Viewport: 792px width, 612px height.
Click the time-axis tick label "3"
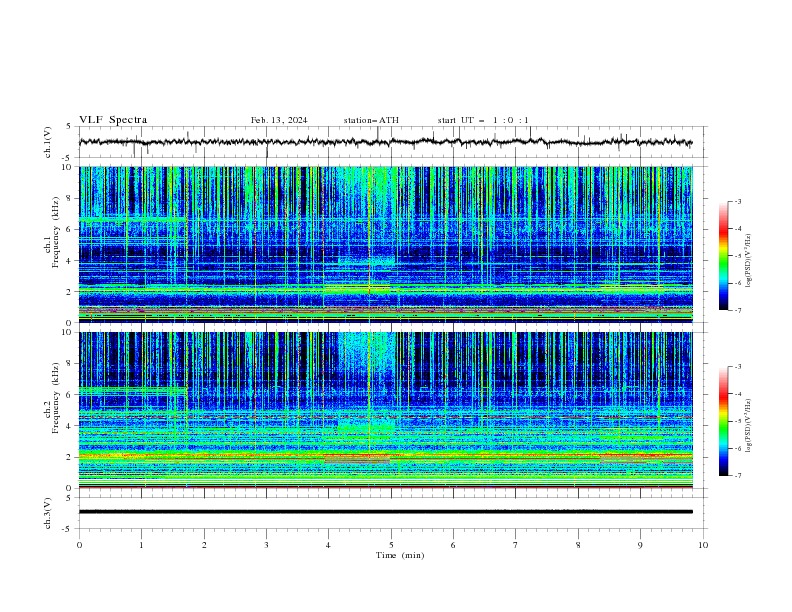pyautogui.click(x=266, y=545)
